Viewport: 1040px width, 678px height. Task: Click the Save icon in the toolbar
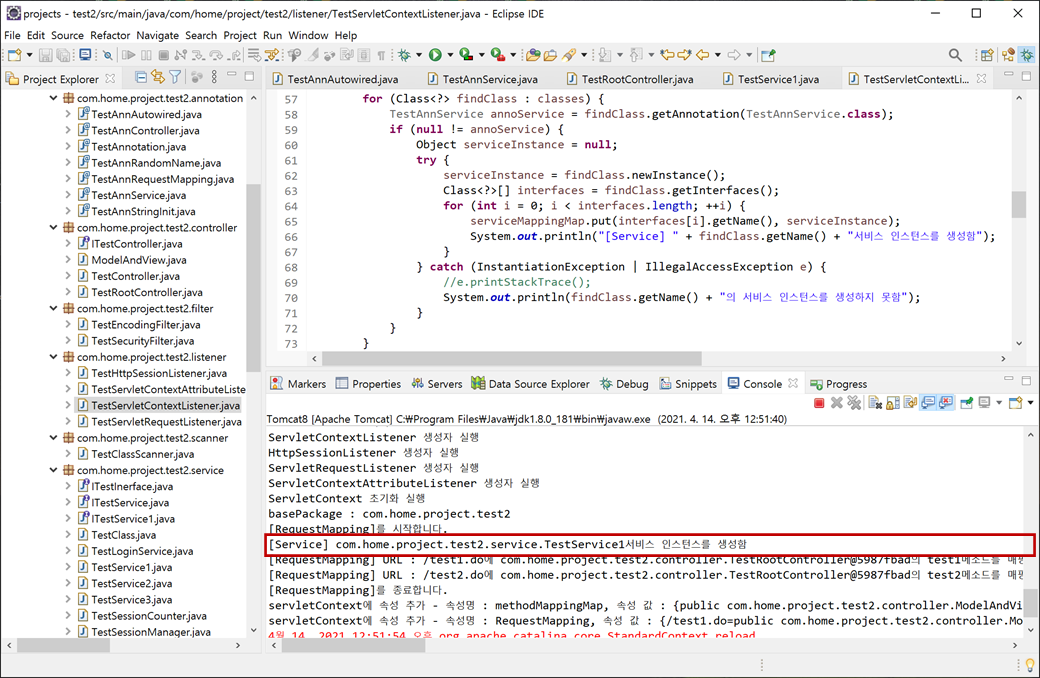pos(45,55)
